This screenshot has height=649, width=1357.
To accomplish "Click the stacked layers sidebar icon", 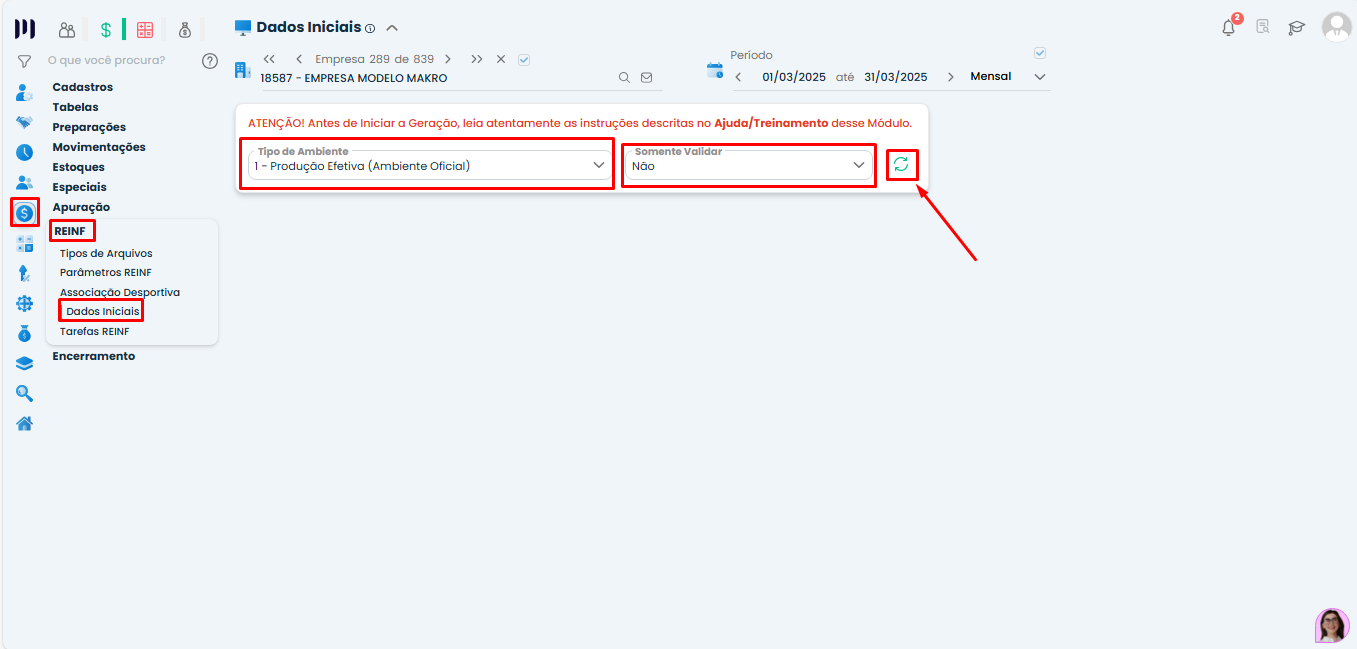I will click(25, 363).
